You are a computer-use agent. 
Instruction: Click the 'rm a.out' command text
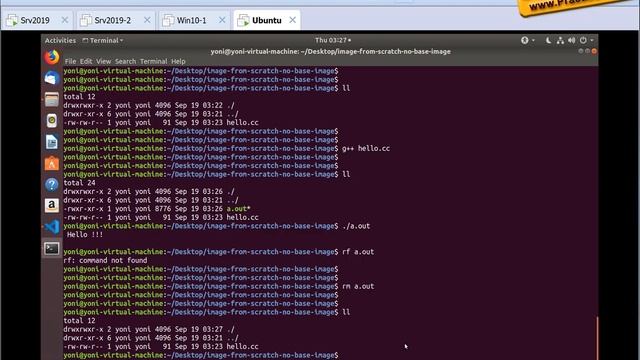coord(358,287)
